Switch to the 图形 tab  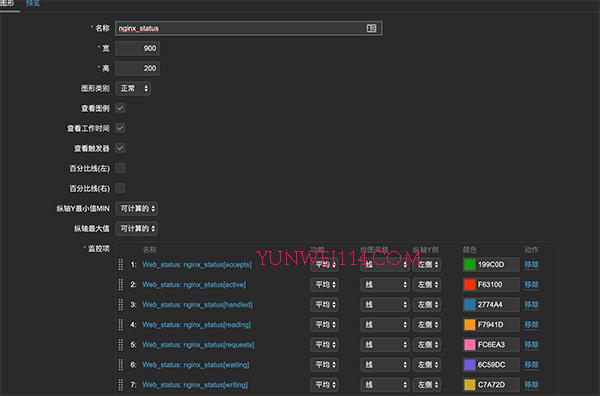coord(8,3)
